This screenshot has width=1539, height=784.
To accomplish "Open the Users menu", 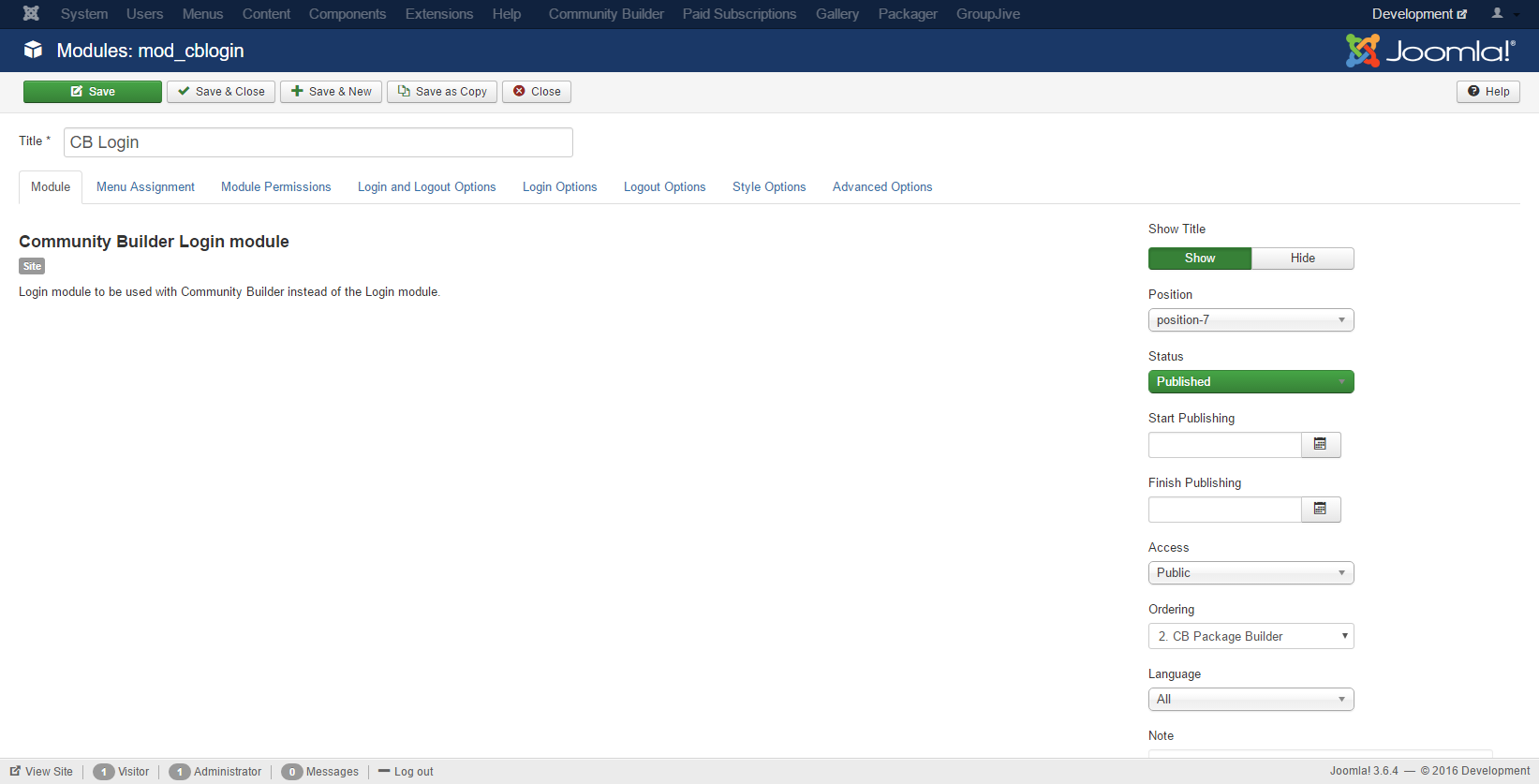I will pyautogui.click(x=145, y=14).
